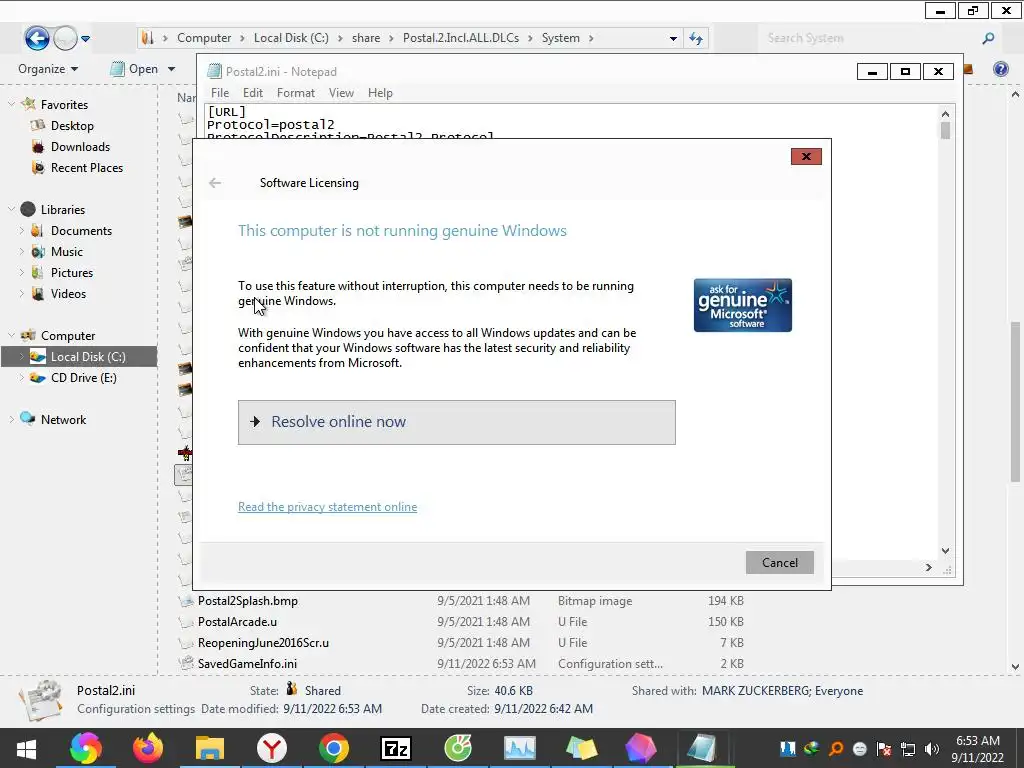Select Local Disk (C:) in tree
The height and width of the screenshot is (768, 1024).
coord(79,357)
